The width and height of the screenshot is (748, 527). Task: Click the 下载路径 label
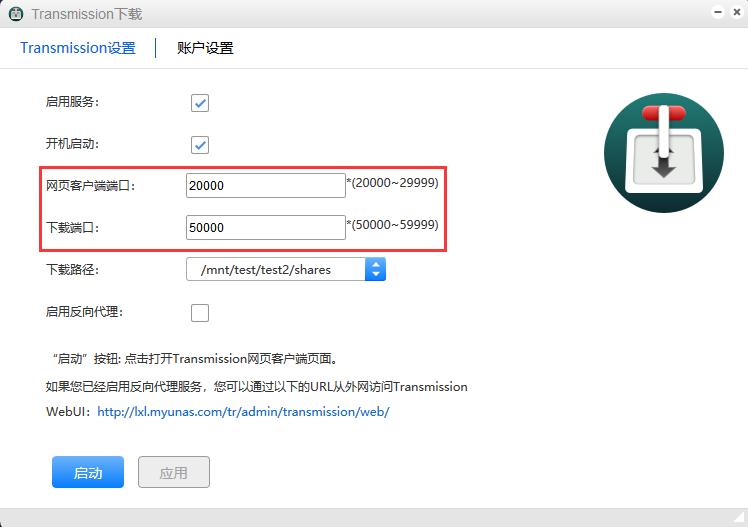(x=72, y=270)
